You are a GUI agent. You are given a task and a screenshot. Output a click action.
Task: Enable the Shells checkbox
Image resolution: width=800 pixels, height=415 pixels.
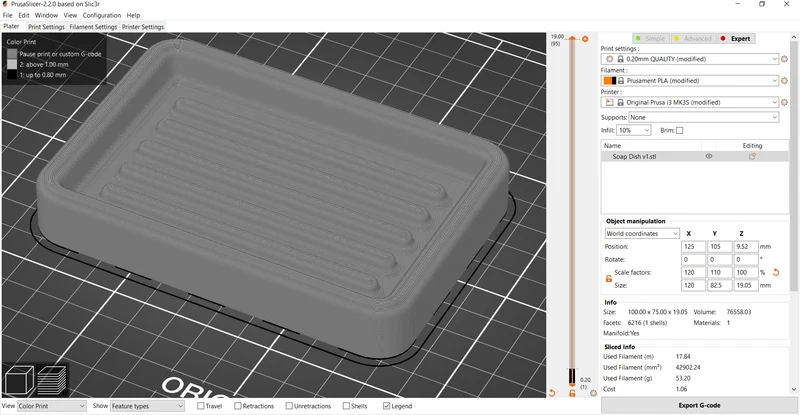tap(346, 406)
